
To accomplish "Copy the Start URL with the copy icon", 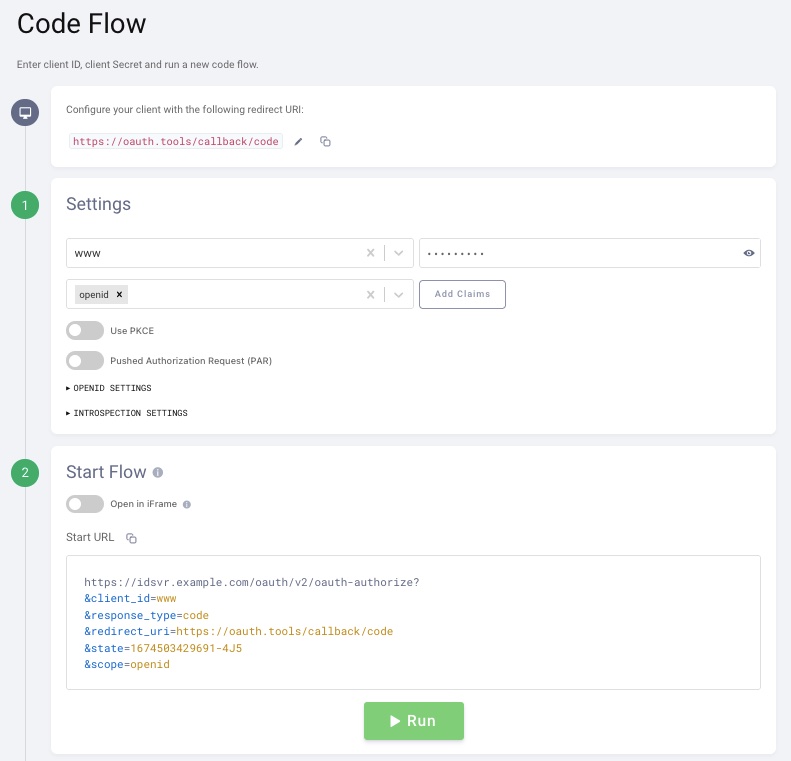I will [x=131, y=538].
